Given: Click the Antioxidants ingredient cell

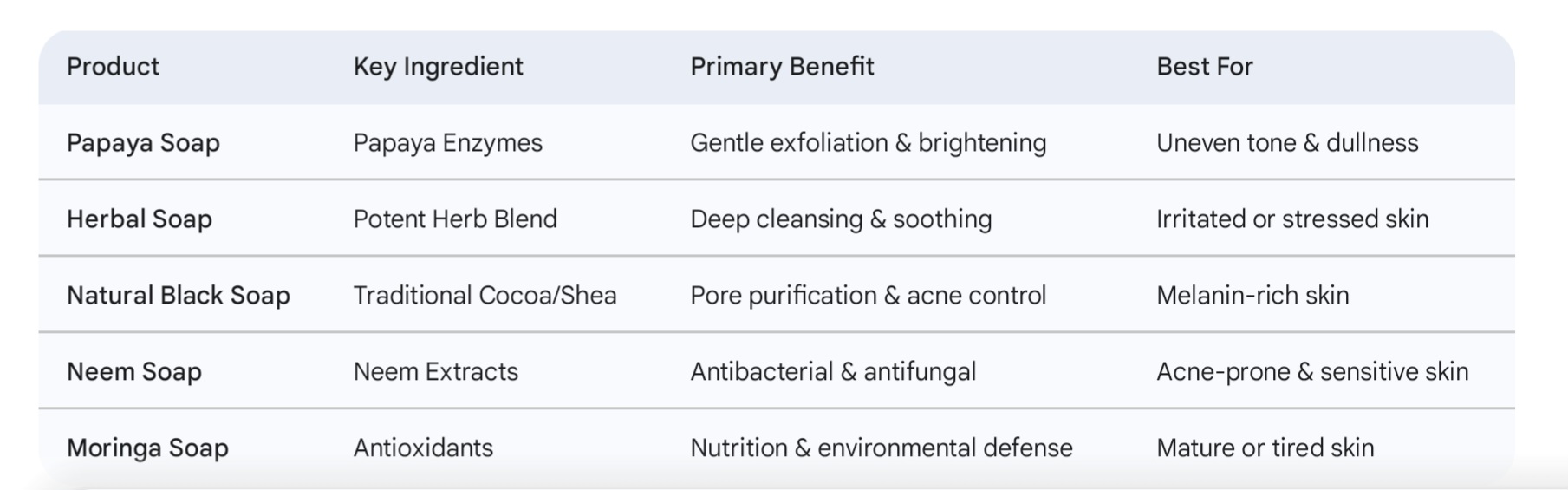Looking at the screenshot, I should (423, 448).
